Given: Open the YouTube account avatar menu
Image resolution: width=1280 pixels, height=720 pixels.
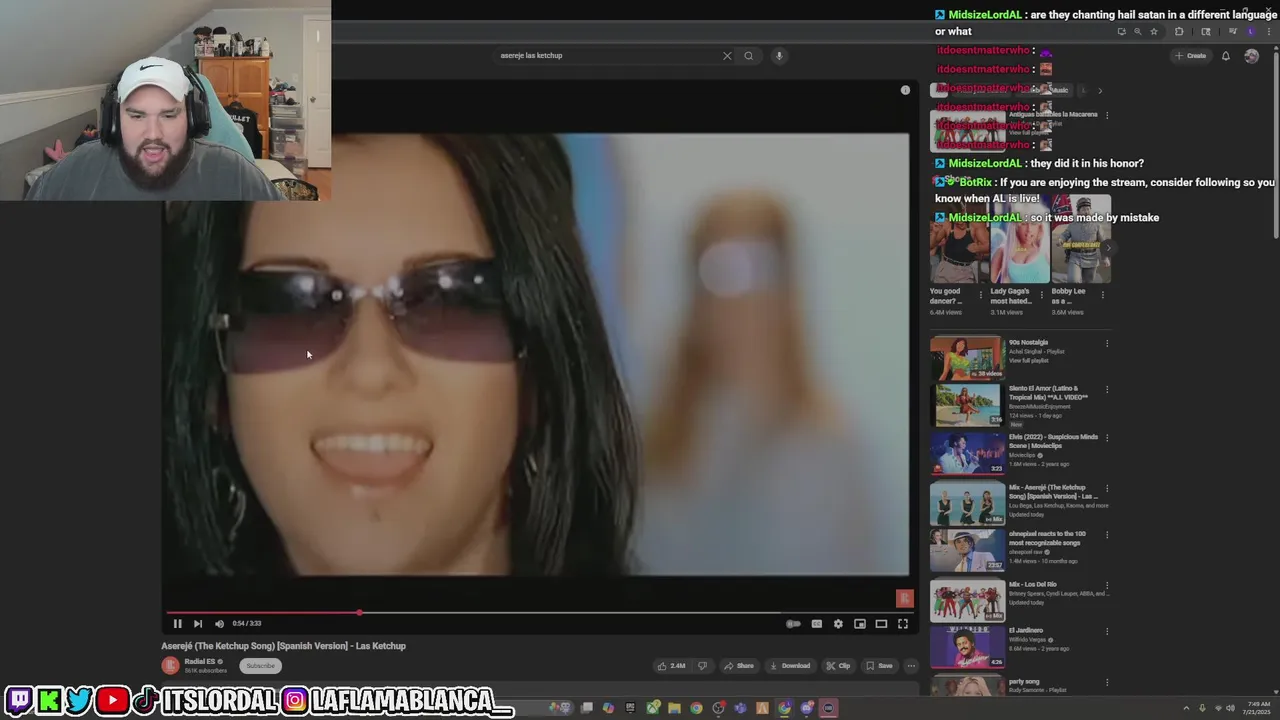Looking at the screenshot, I should [x=1252, y=56].
